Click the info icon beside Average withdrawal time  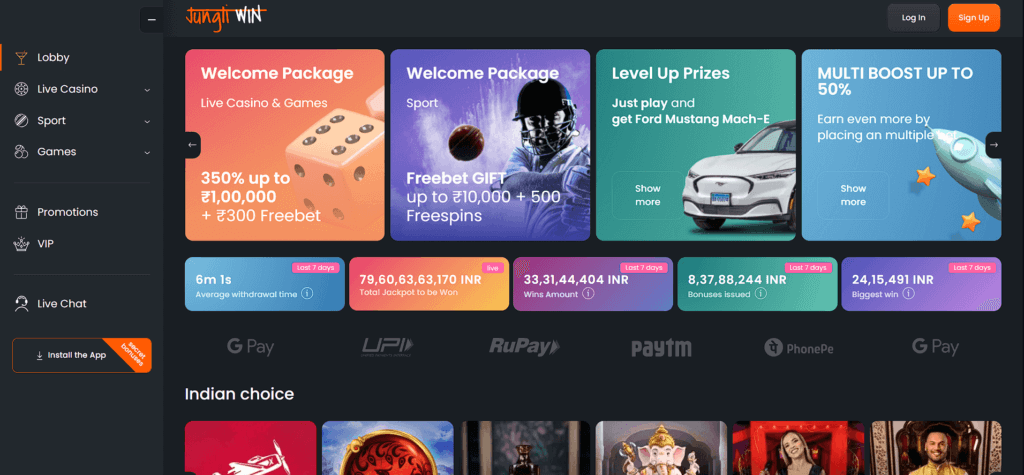point(307,293)
